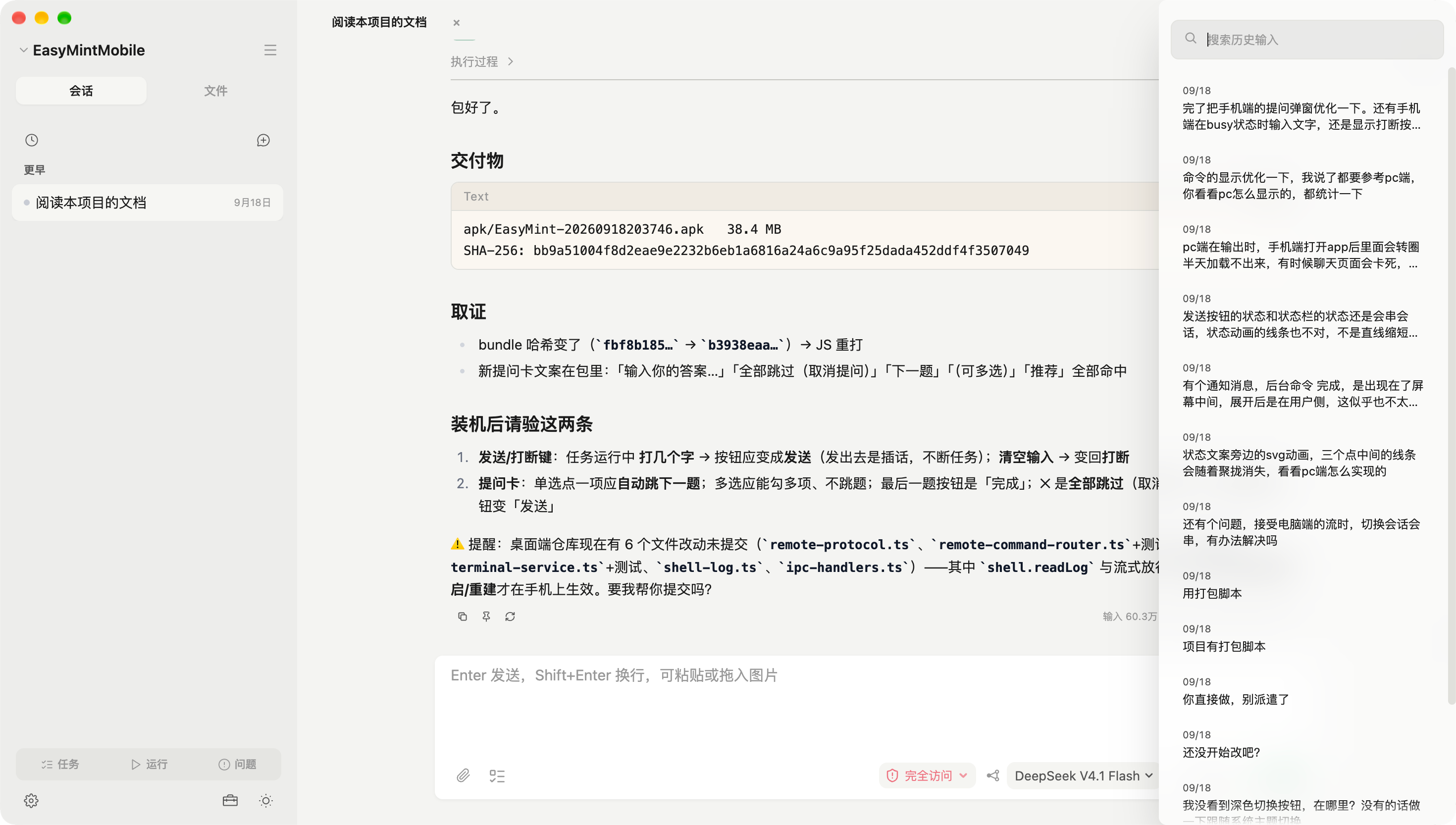
Task: Select the 阅读本项目的文档 session from 9月18日
Action: coord(147,202)
